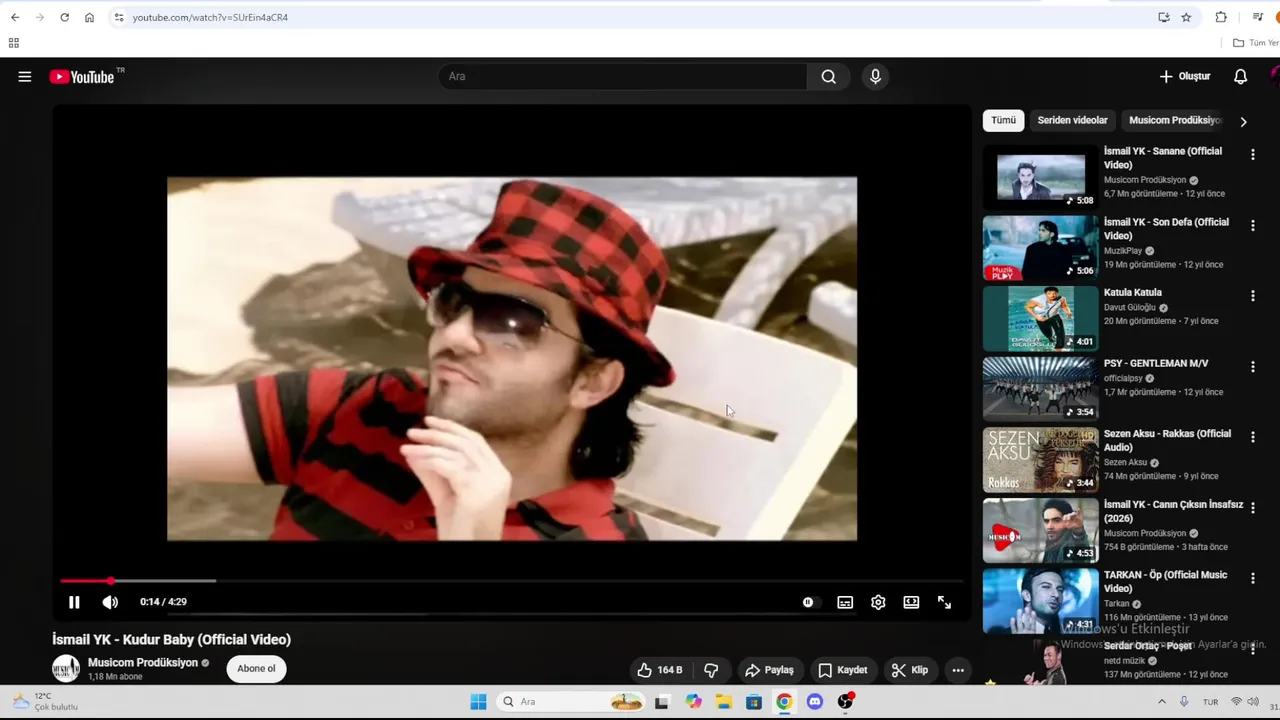Click the address bar URL

click(210, 17)
